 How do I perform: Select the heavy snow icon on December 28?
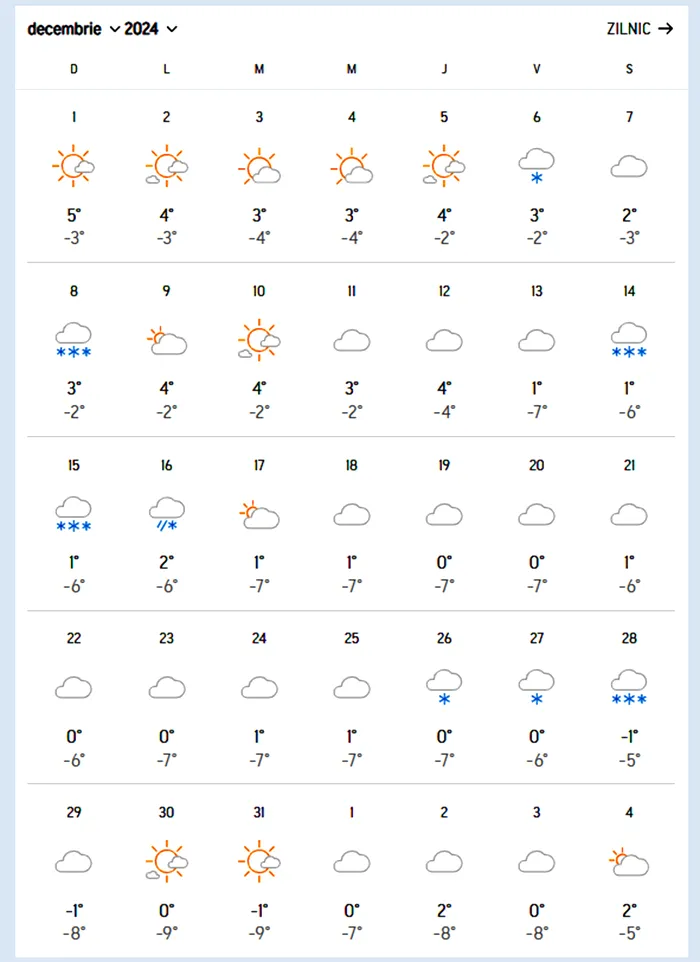629,688
